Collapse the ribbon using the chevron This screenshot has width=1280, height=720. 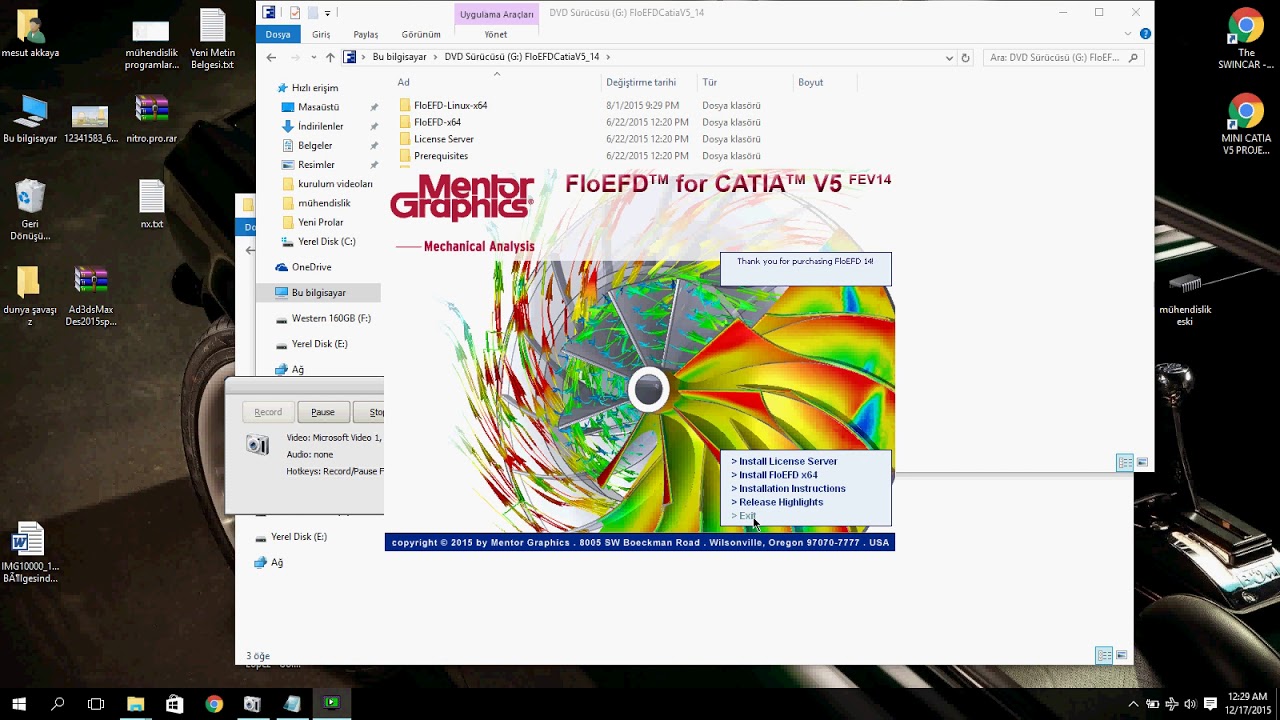[1129, 34]
